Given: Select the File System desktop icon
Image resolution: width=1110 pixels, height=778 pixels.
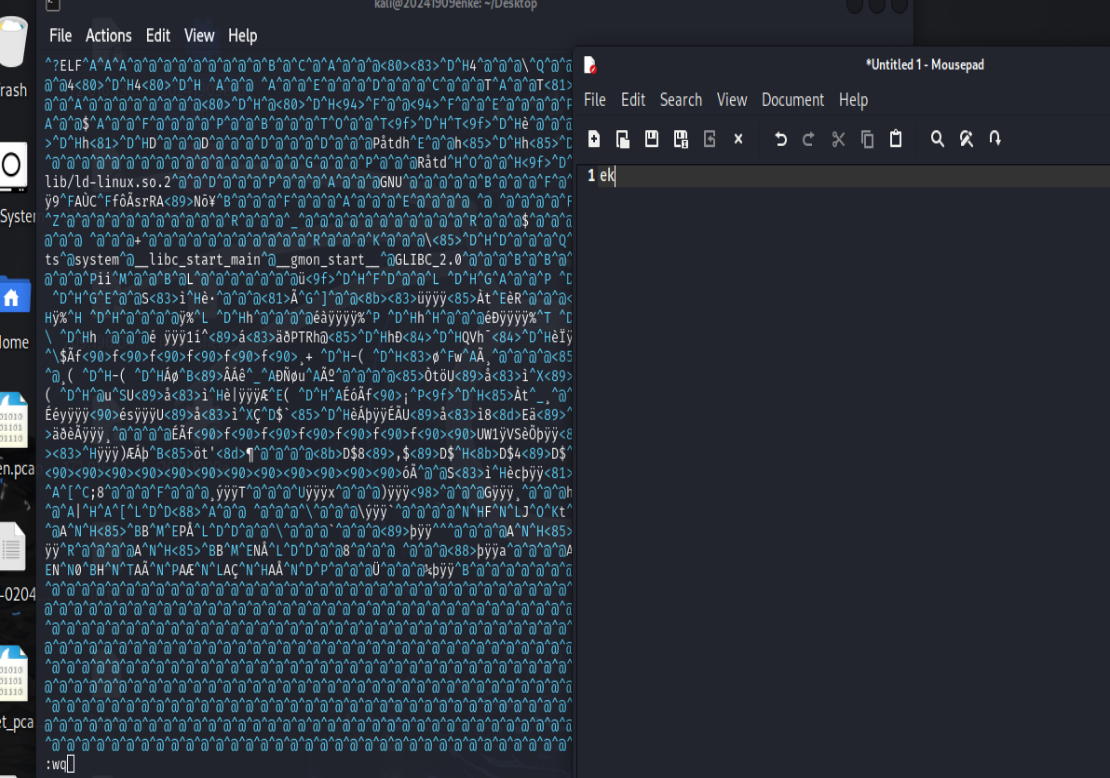Looking at the screenshot, I should point(12,166).
